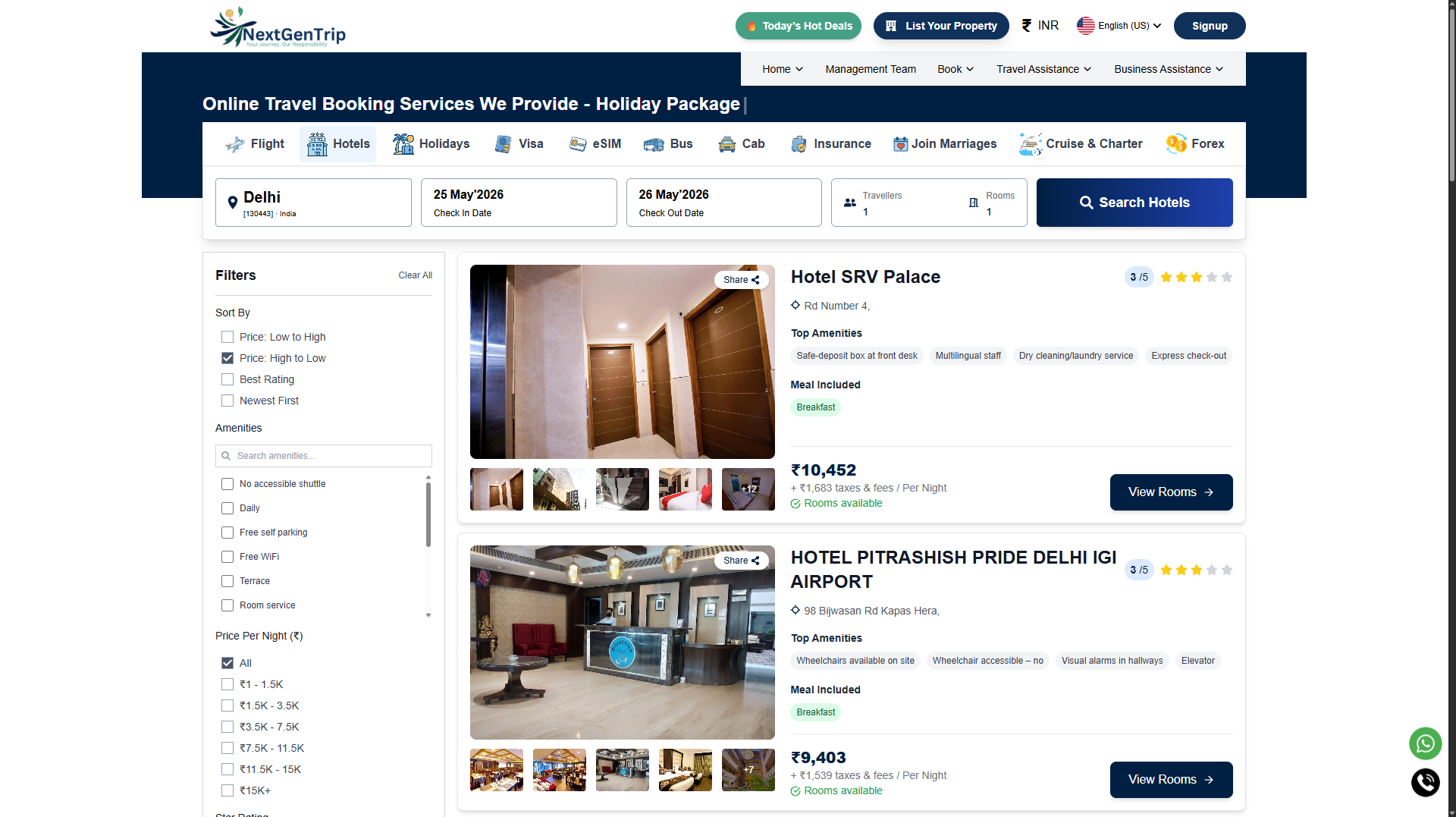
Task: Check the No accessible shuttle filter
Action: [227, 484]
